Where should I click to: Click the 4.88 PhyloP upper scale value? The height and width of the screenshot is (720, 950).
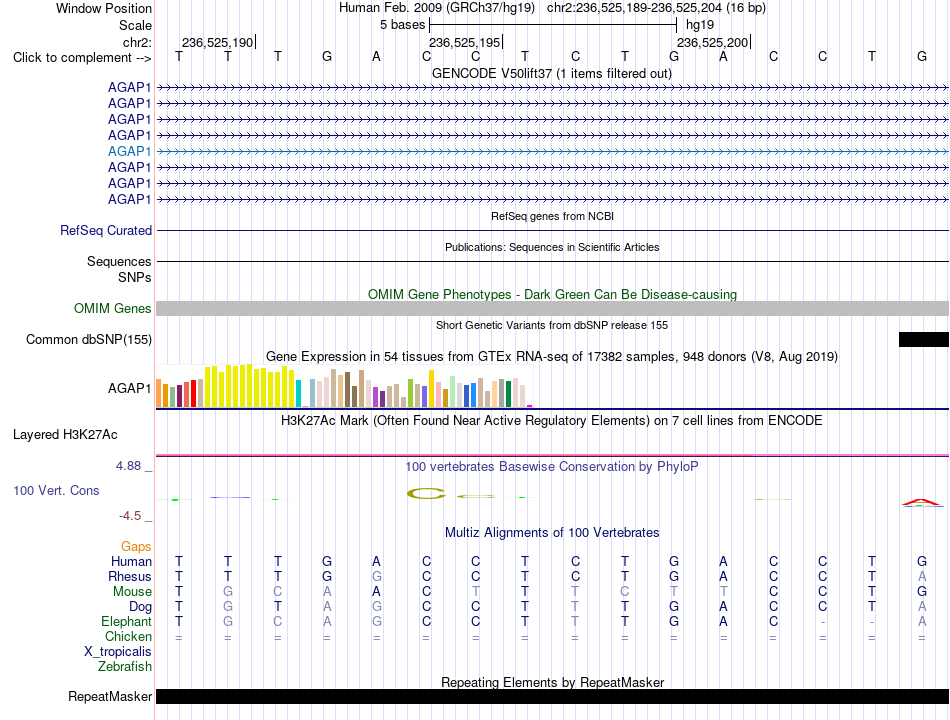[128, 466]
